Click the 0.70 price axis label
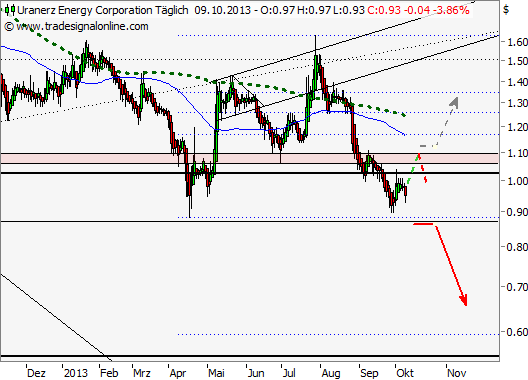The image size is (528, 380). [517, 287]
